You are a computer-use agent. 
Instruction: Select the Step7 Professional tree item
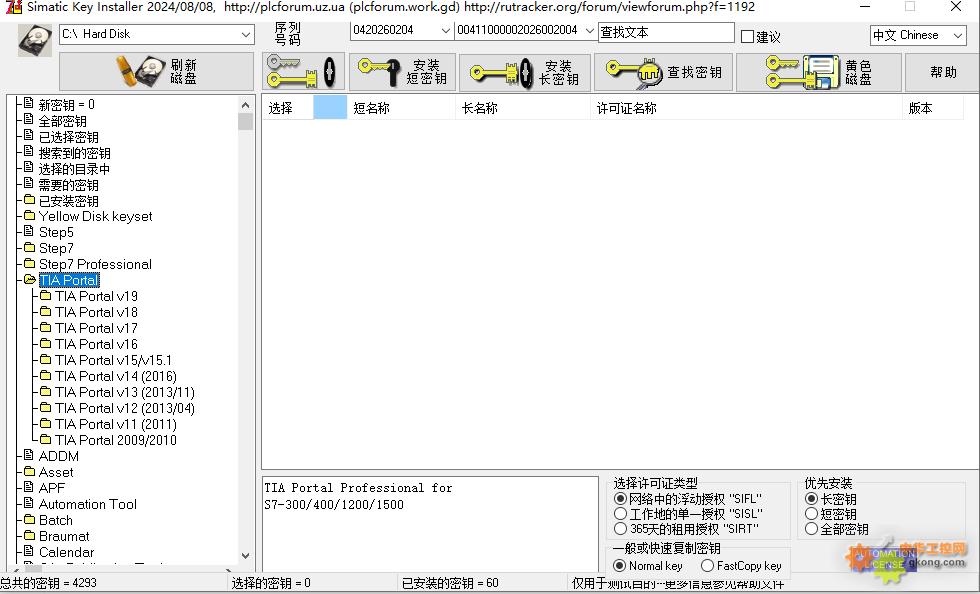[x=95, y=264]
